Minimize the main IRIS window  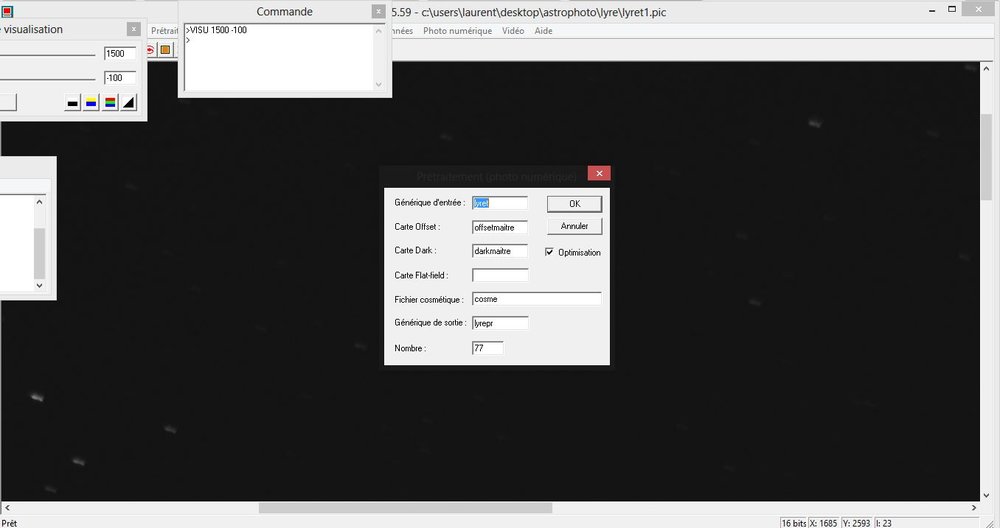point(932,10)
